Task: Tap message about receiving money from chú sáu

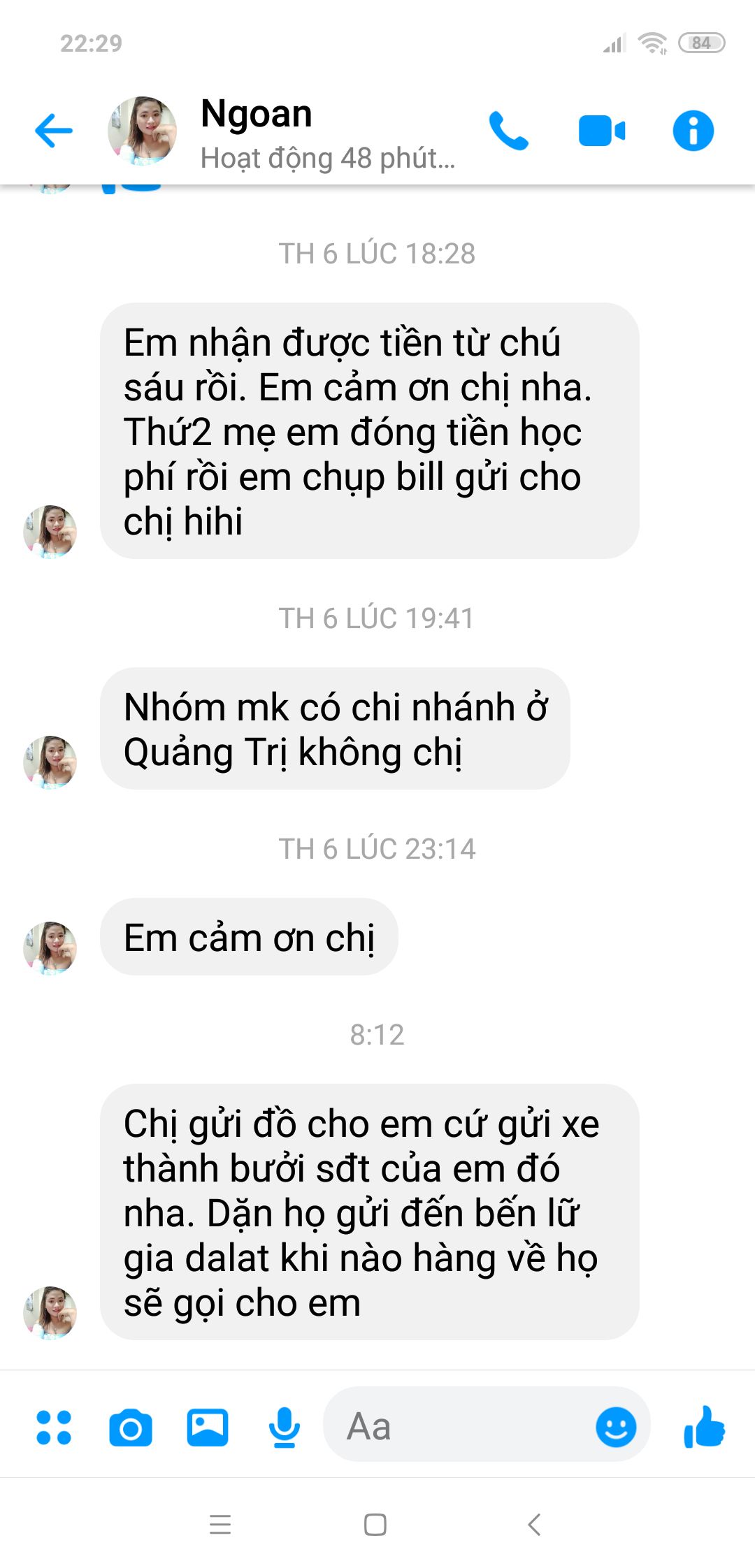Action: click(x=370, y=431)
